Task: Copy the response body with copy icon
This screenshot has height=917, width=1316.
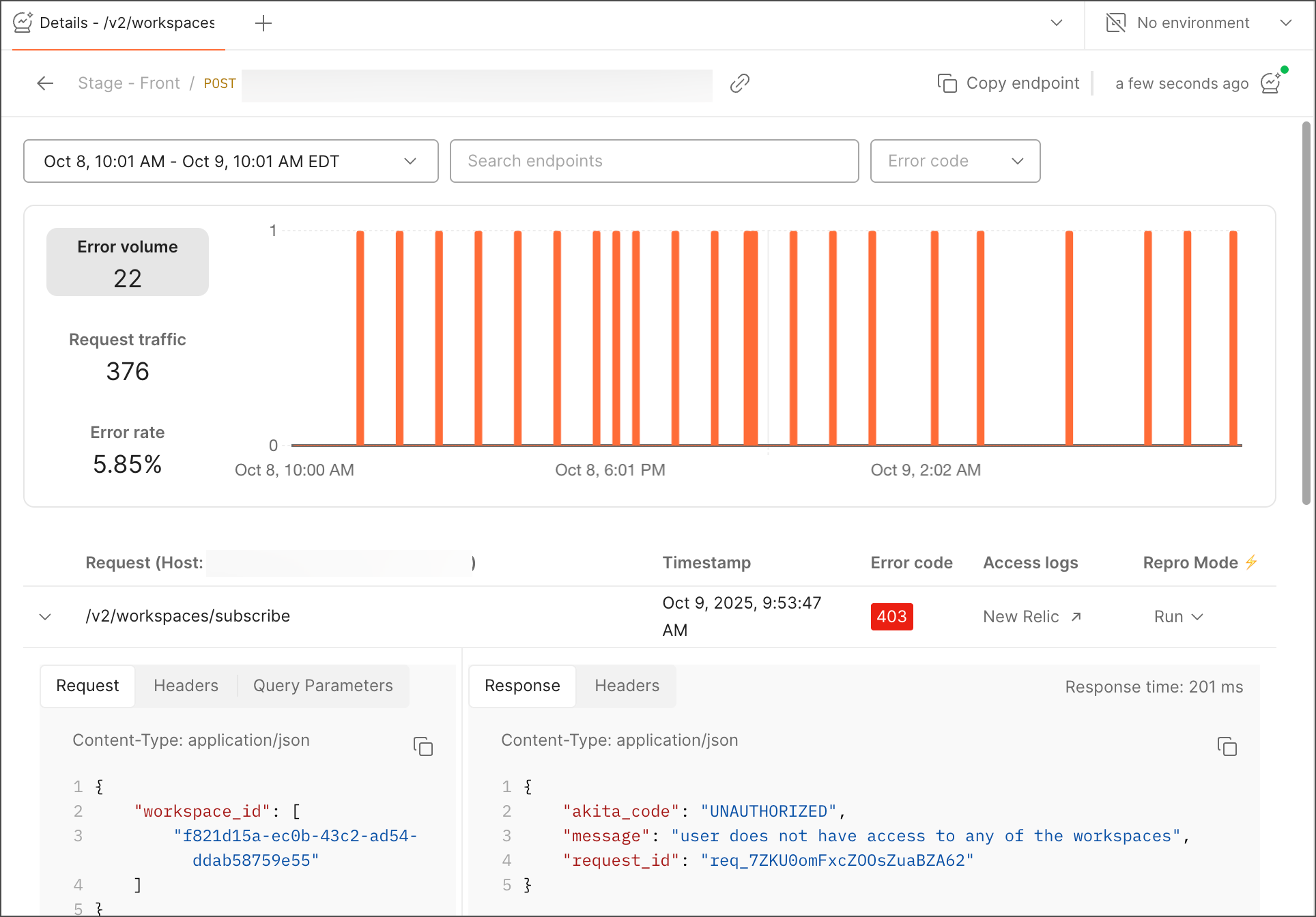Action: click(x=1227, y=746)
